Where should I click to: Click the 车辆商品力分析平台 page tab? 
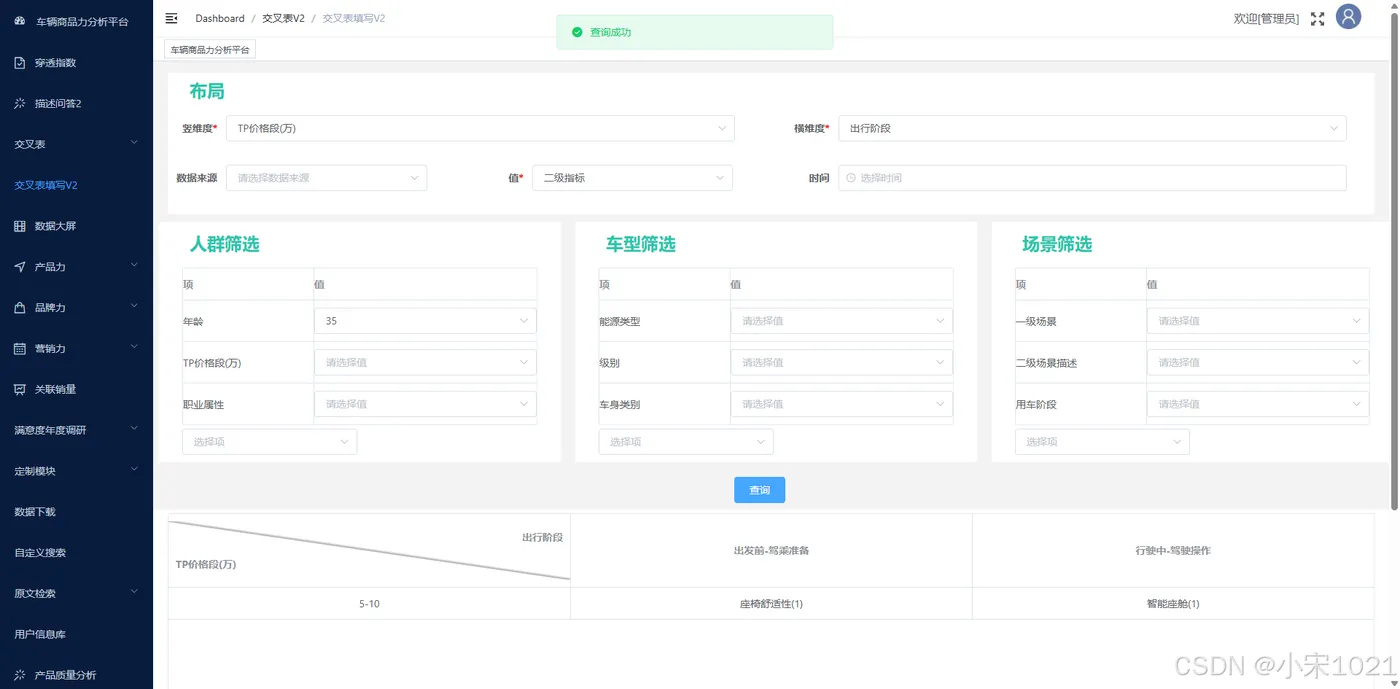(x=210, y=49)
